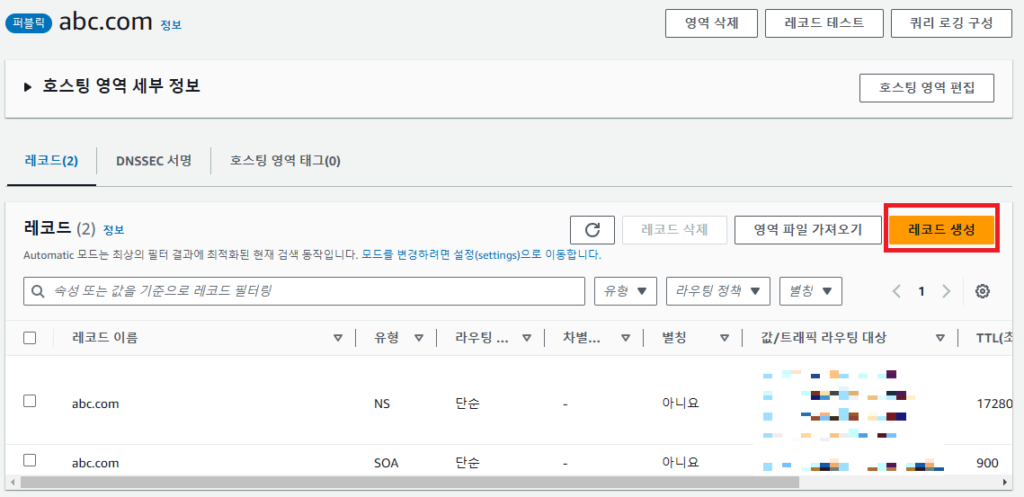Click 아니요 in the SOA row
The height and width of the screenshot is (497, 1024).
coord(680,462)
